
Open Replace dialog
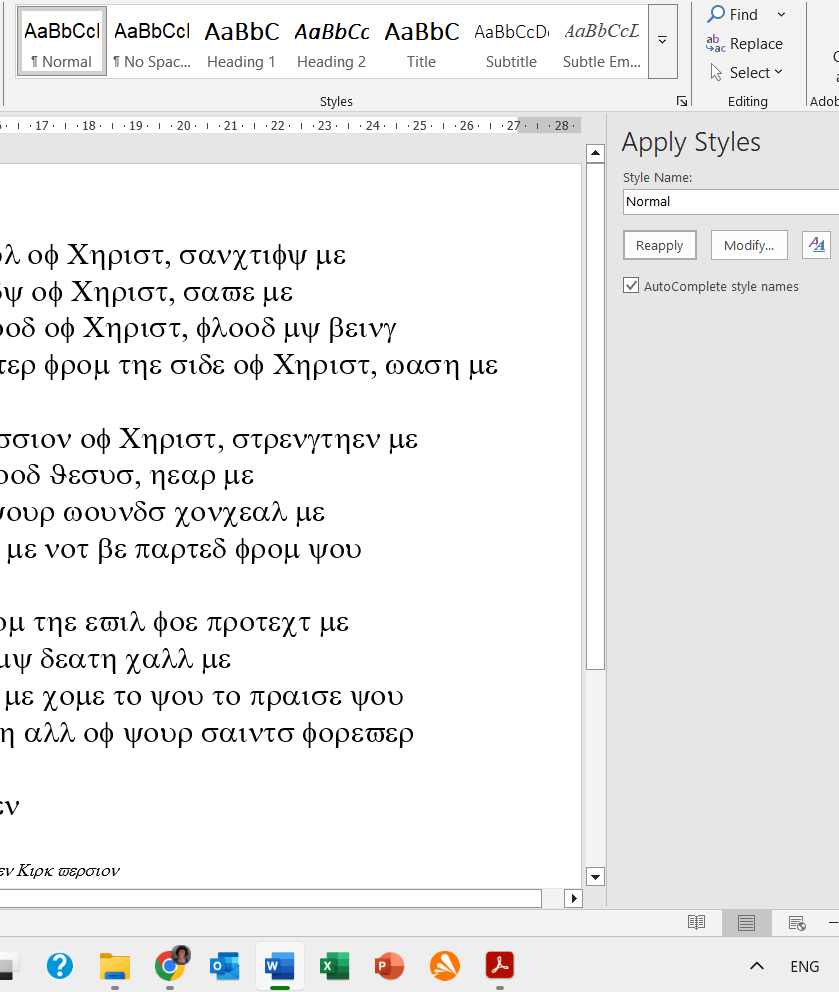pos(745,44)
